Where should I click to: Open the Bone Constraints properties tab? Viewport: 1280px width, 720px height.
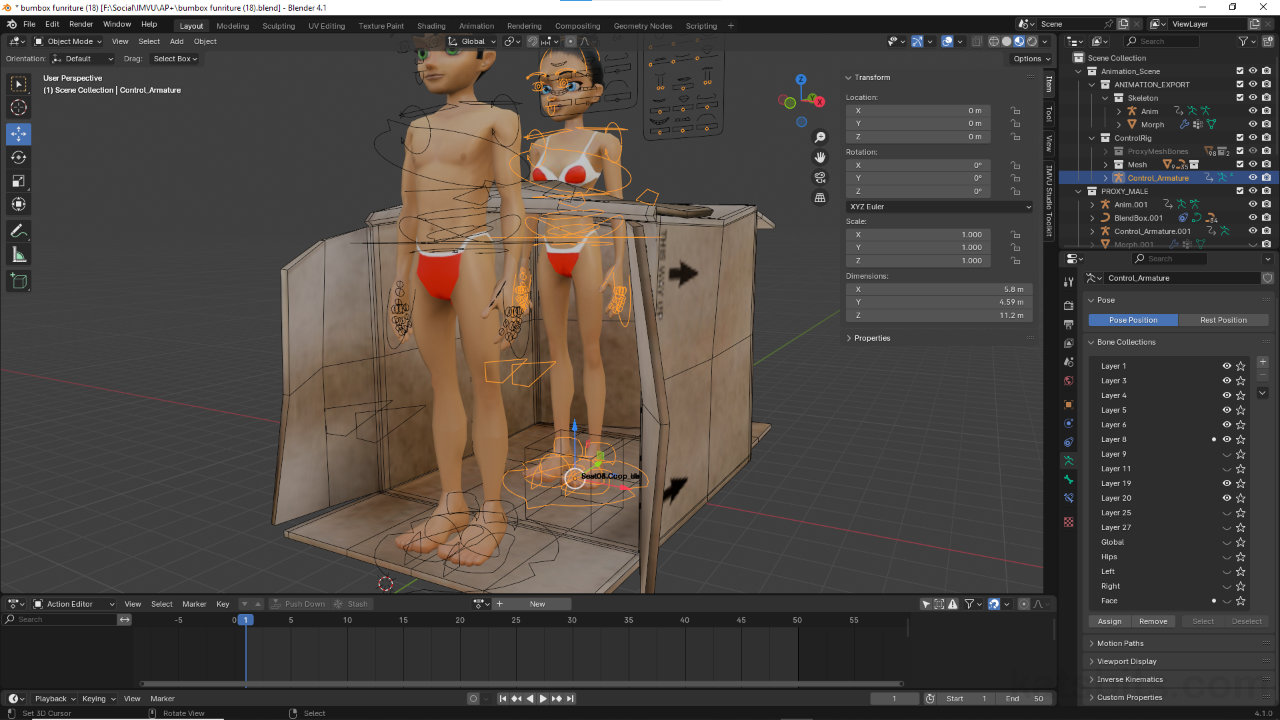point(1069,498)
